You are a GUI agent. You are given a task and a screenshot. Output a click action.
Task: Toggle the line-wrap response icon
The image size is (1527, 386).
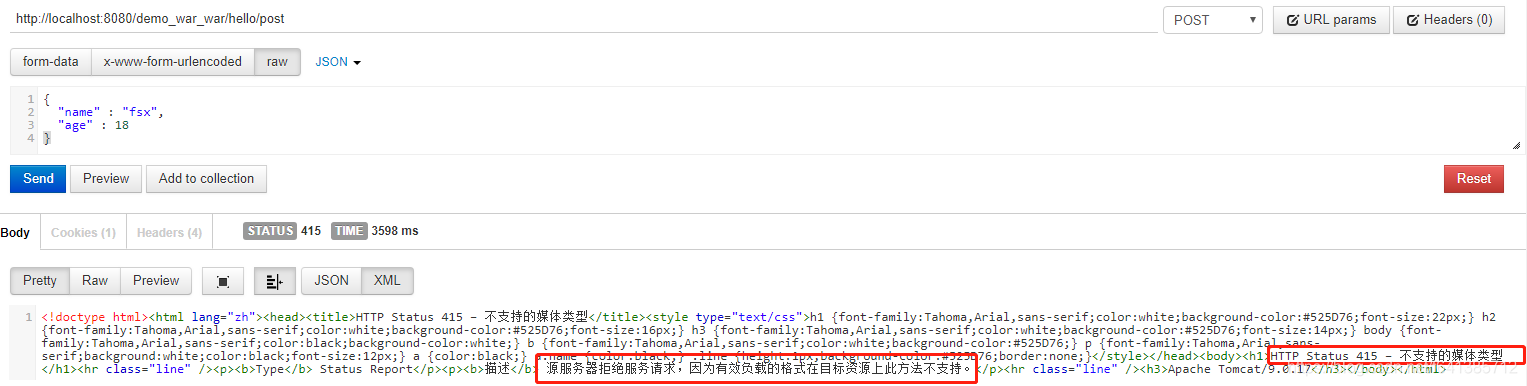pos(274,281)
